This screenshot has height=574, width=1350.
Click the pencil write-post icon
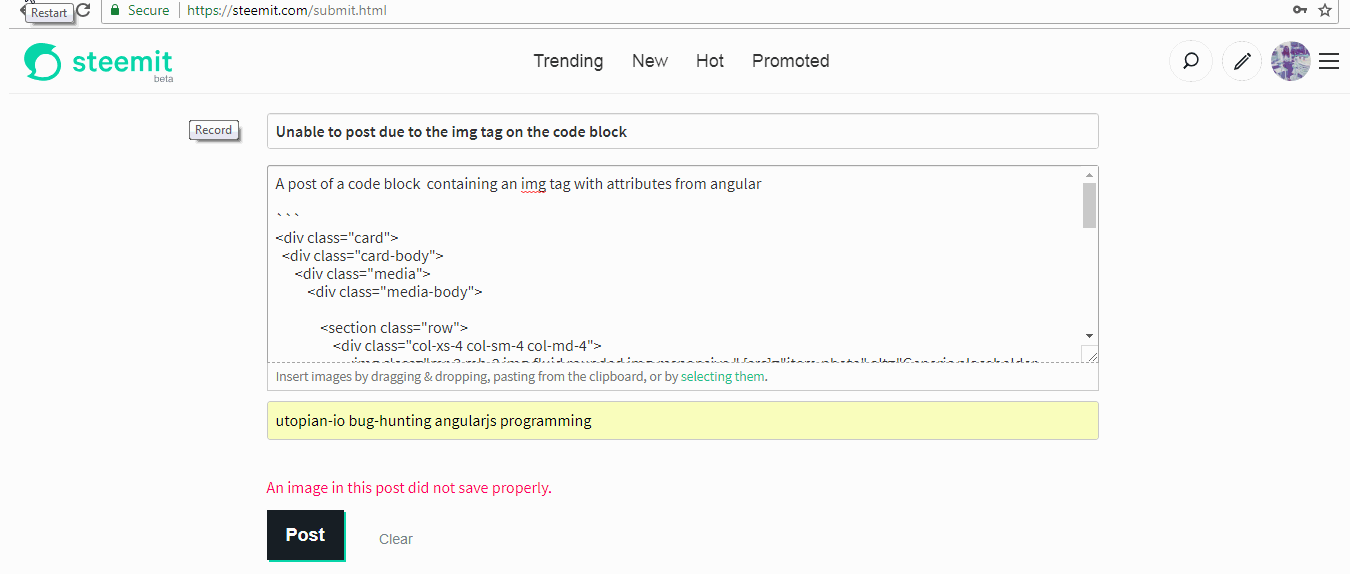click(1242, 61)
